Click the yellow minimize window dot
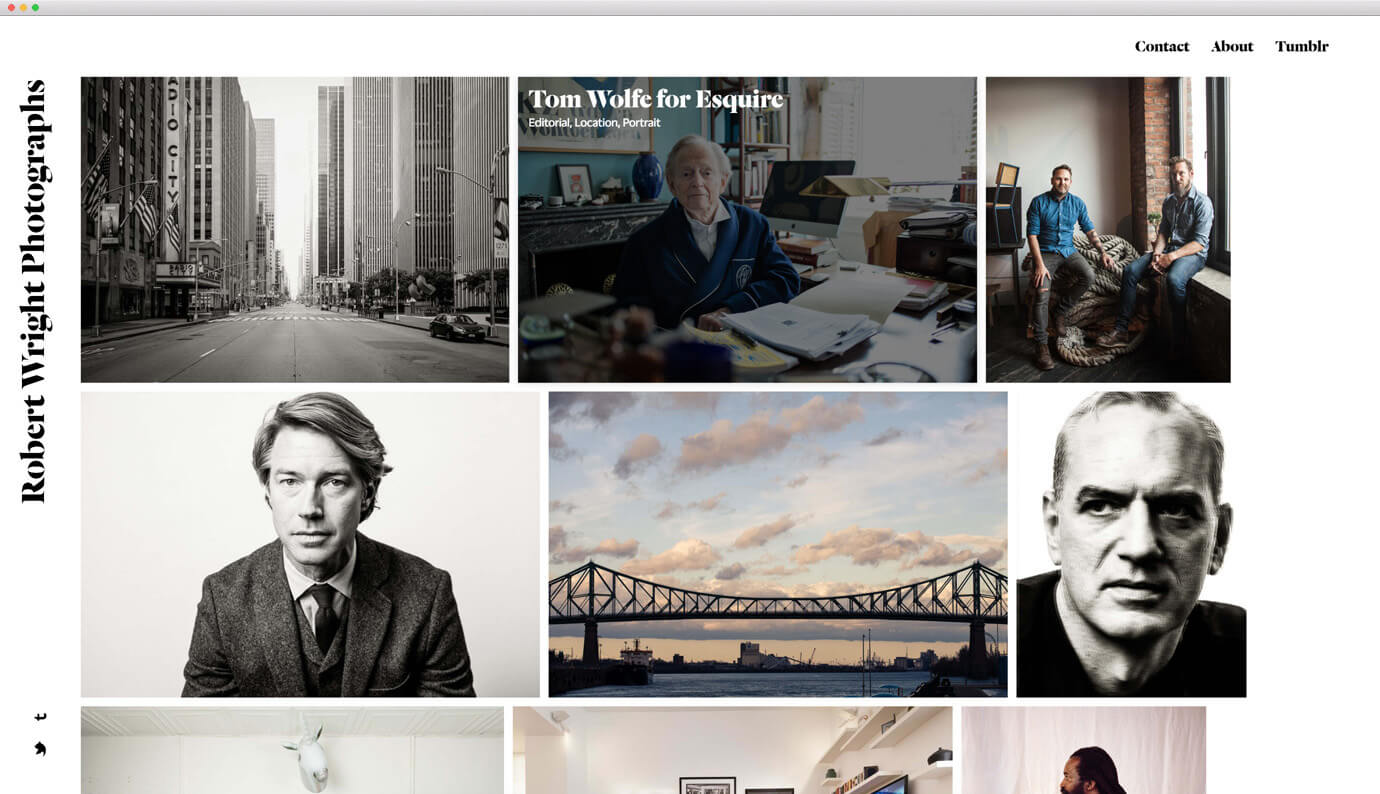 click(x=23, y=7)
